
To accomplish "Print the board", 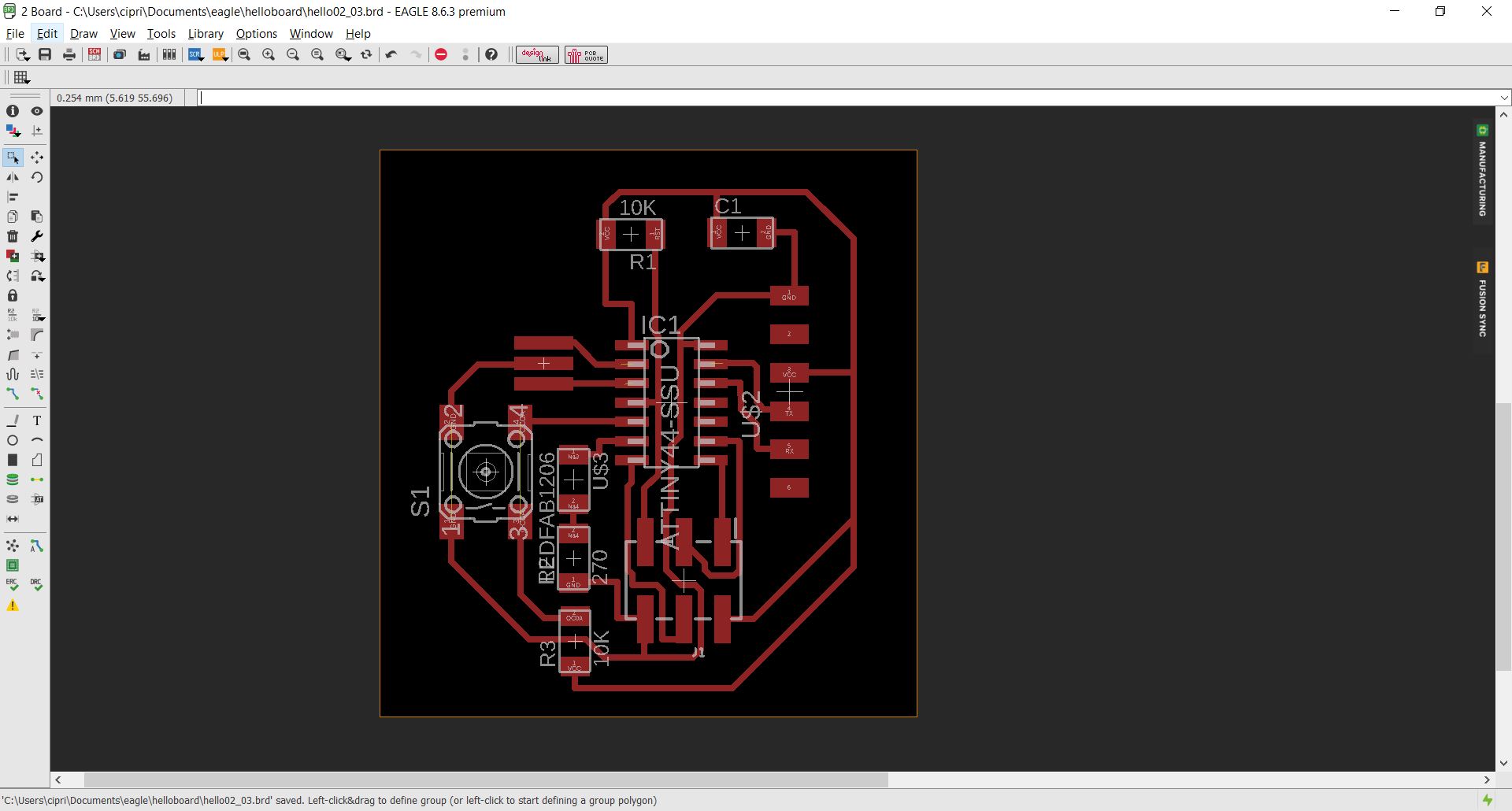I will [69, 54].
